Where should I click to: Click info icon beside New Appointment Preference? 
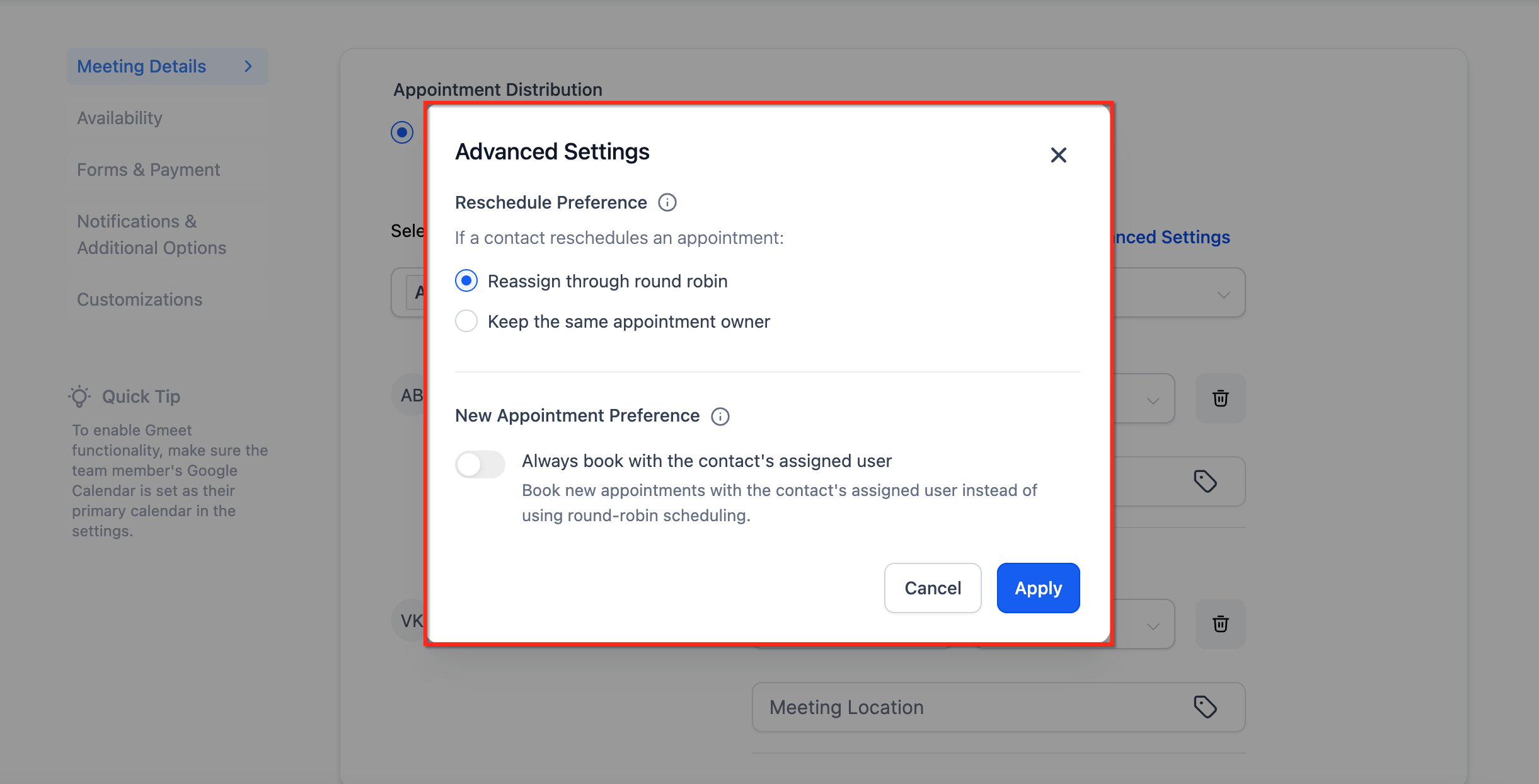(720, 417)
